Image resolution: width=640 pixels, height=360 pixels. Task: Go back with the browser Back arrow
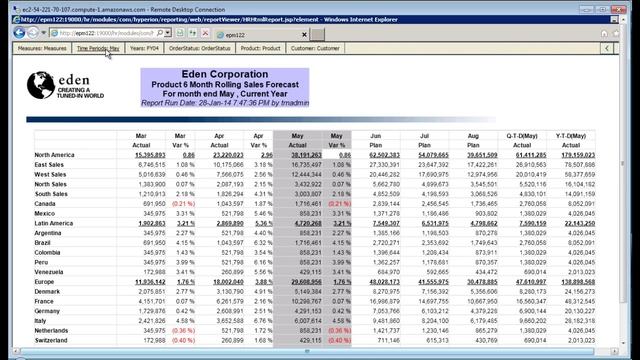(19, 33)
